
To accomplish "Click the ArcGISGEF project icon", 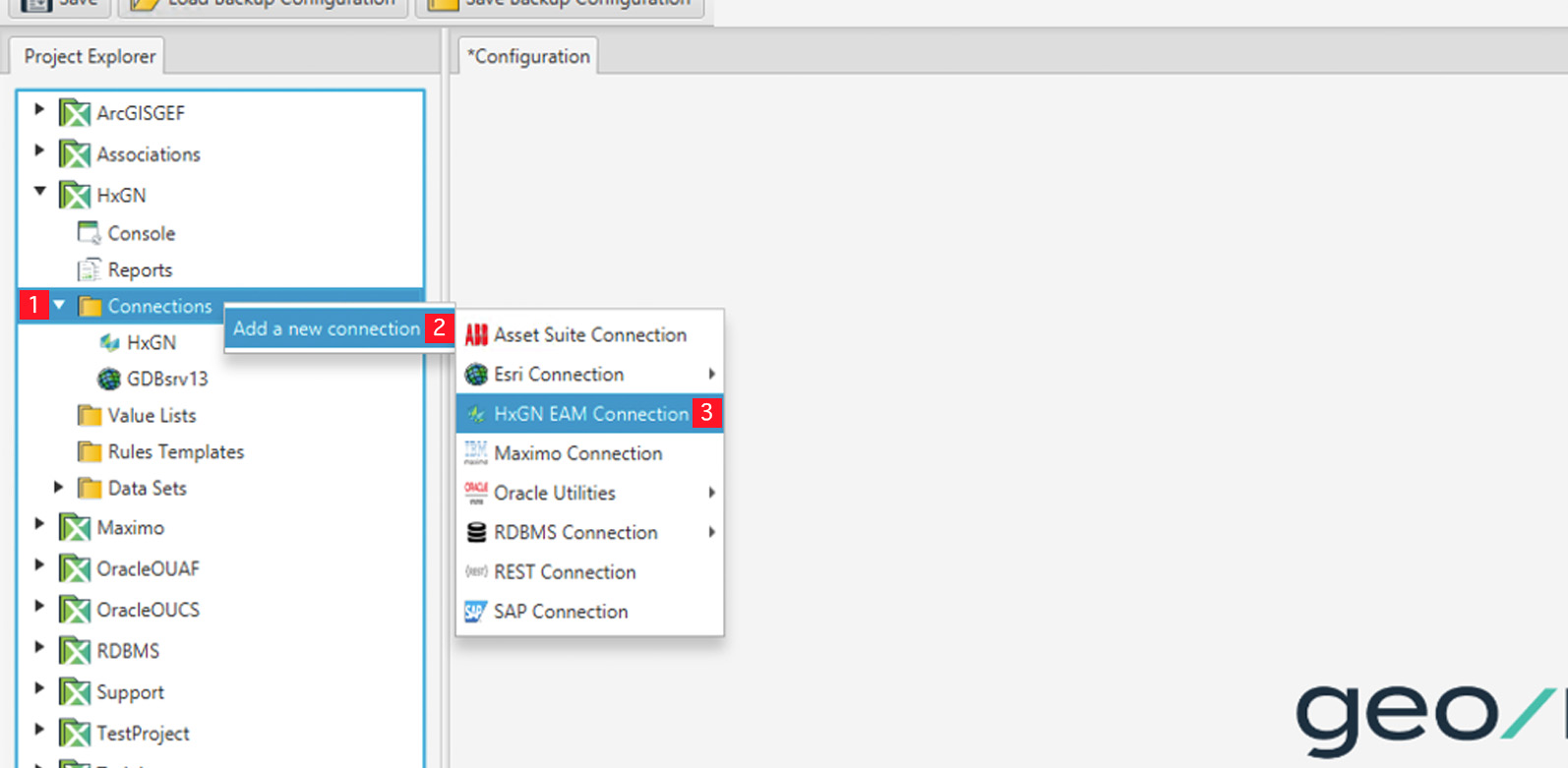I will point(75,113).
